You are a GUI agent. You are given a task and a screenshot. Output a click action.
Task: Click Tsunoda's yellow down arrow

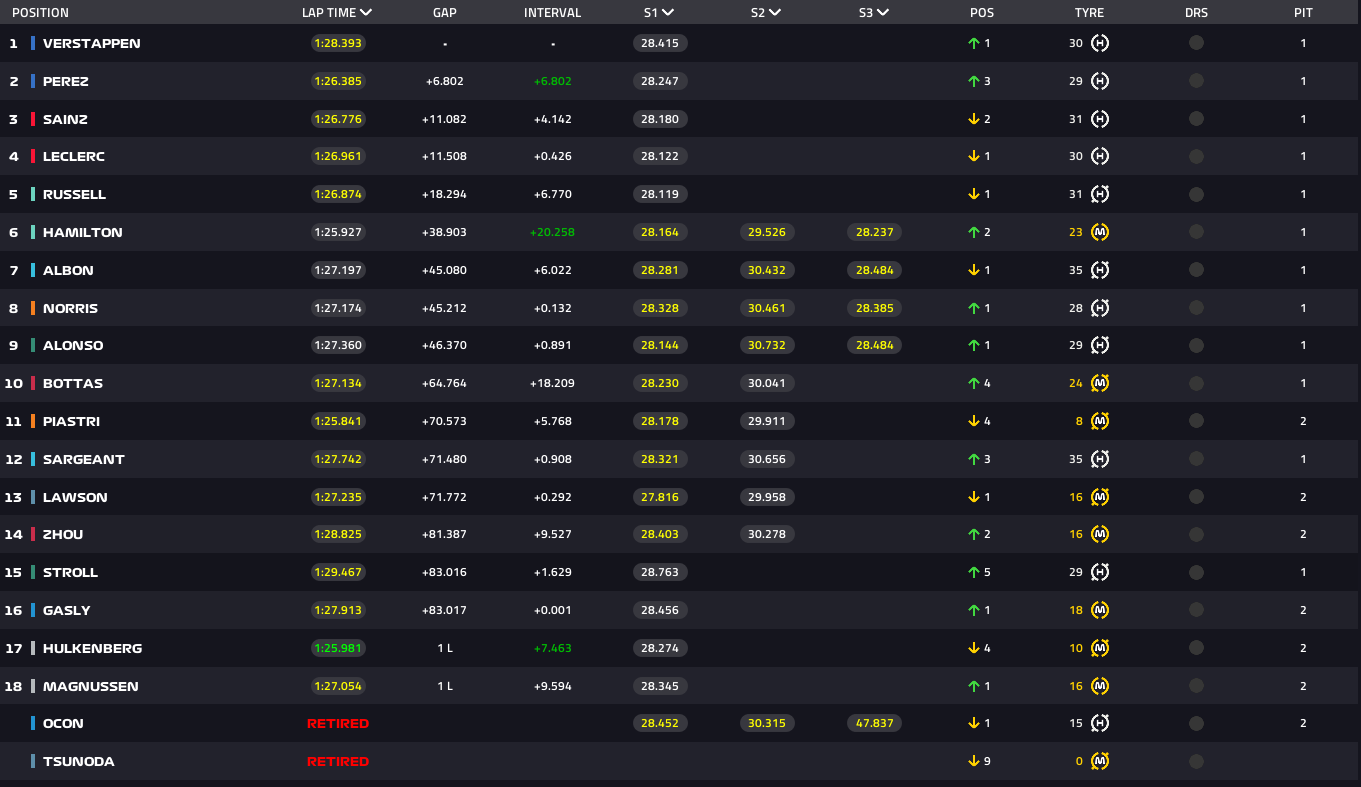coord(973,761)
